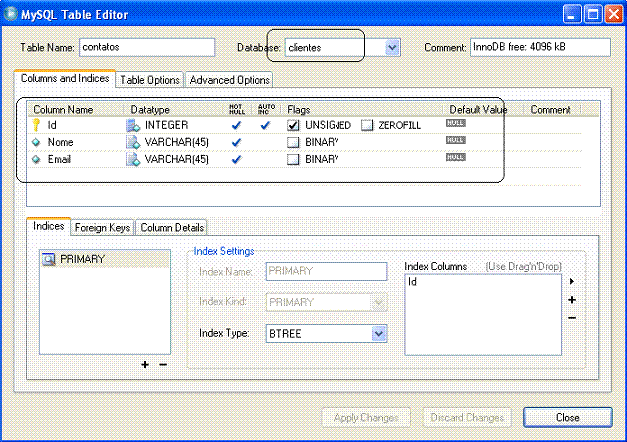Click the INTEGER datatype icon

tap(133, 125)
